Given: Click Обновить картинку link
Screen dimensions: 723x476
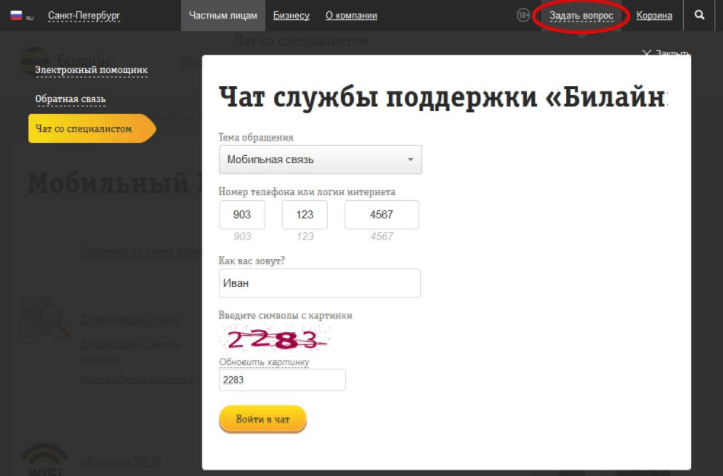Looking at the screenshot, I should [264, 362].
